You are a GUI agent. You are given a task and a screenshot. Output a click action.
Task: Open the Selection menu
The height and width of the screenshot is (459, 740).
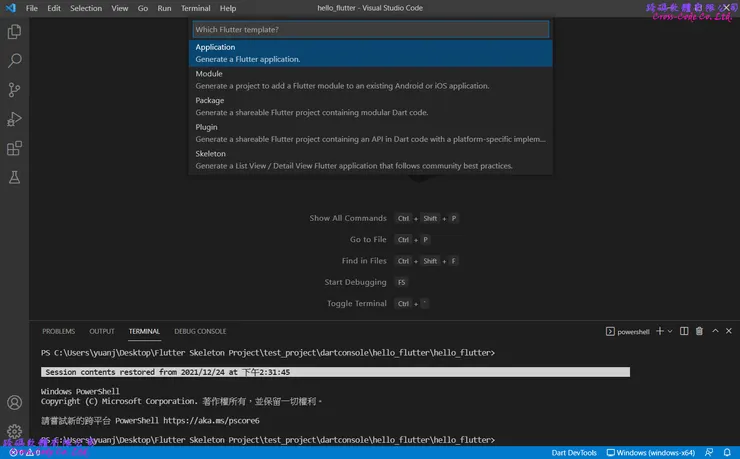click(86, 8)
